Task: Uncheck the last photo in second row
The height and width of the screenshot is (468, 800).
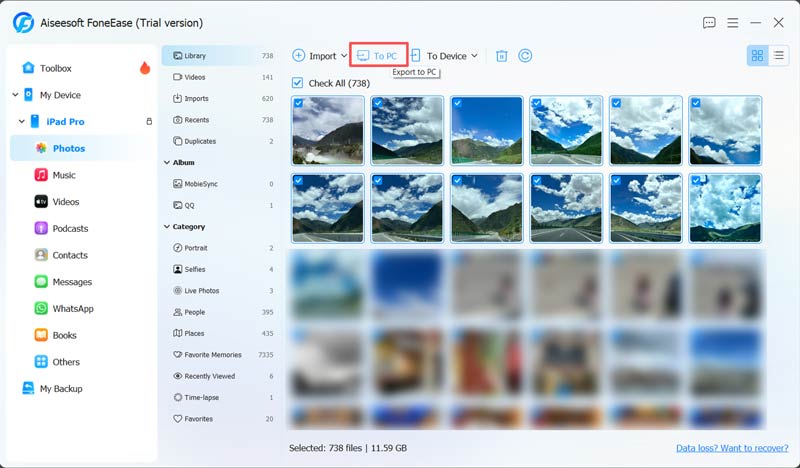Action: (696, 180)
